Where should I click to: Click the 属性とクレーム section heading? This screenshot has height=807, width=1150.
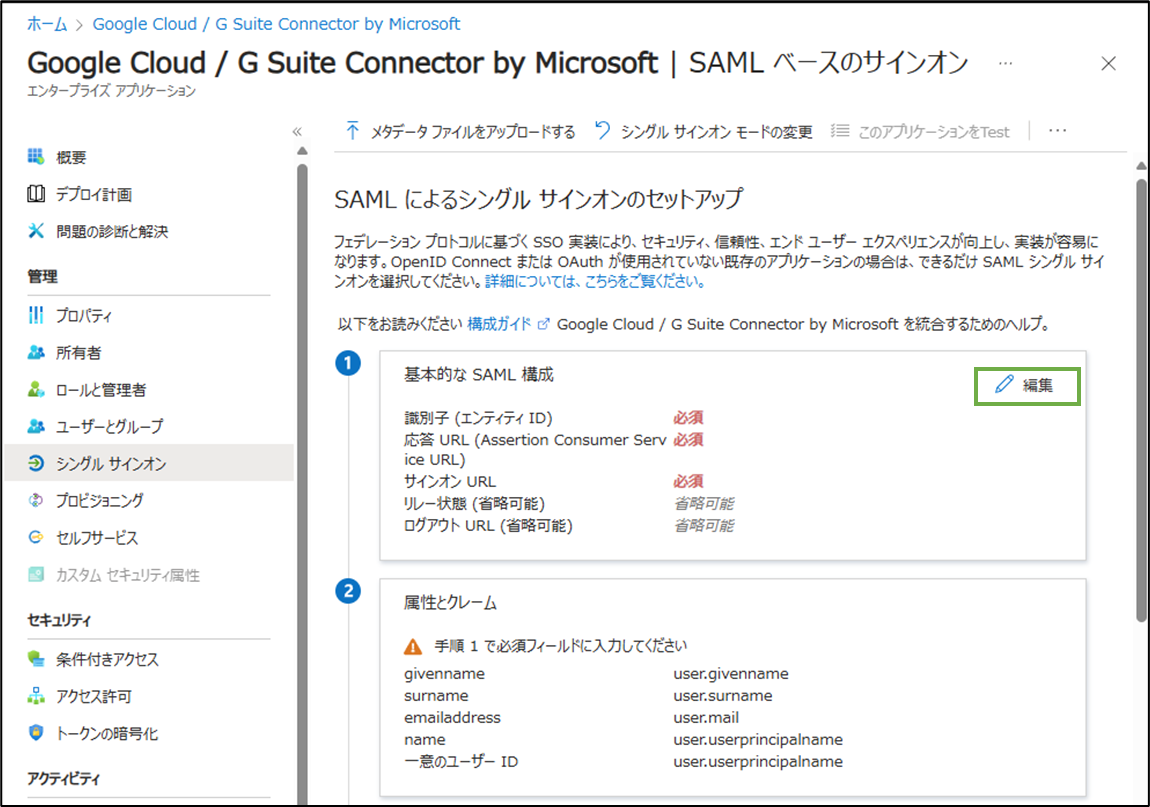click(450, 602)
